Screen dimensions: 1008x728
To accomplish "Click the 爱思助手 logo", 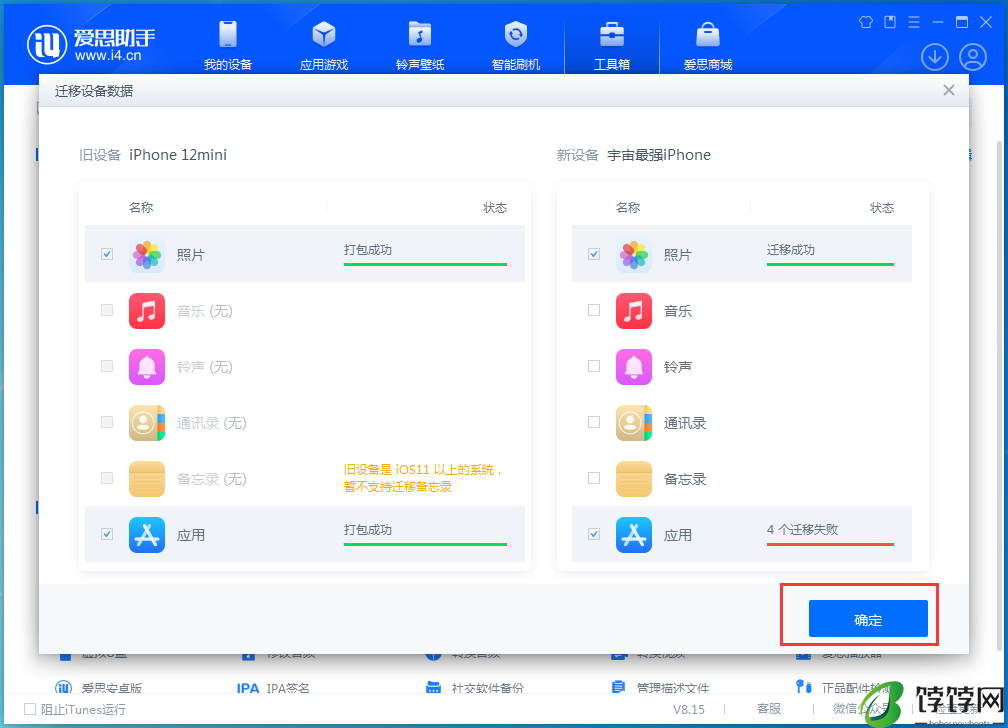I will point(91,44).
